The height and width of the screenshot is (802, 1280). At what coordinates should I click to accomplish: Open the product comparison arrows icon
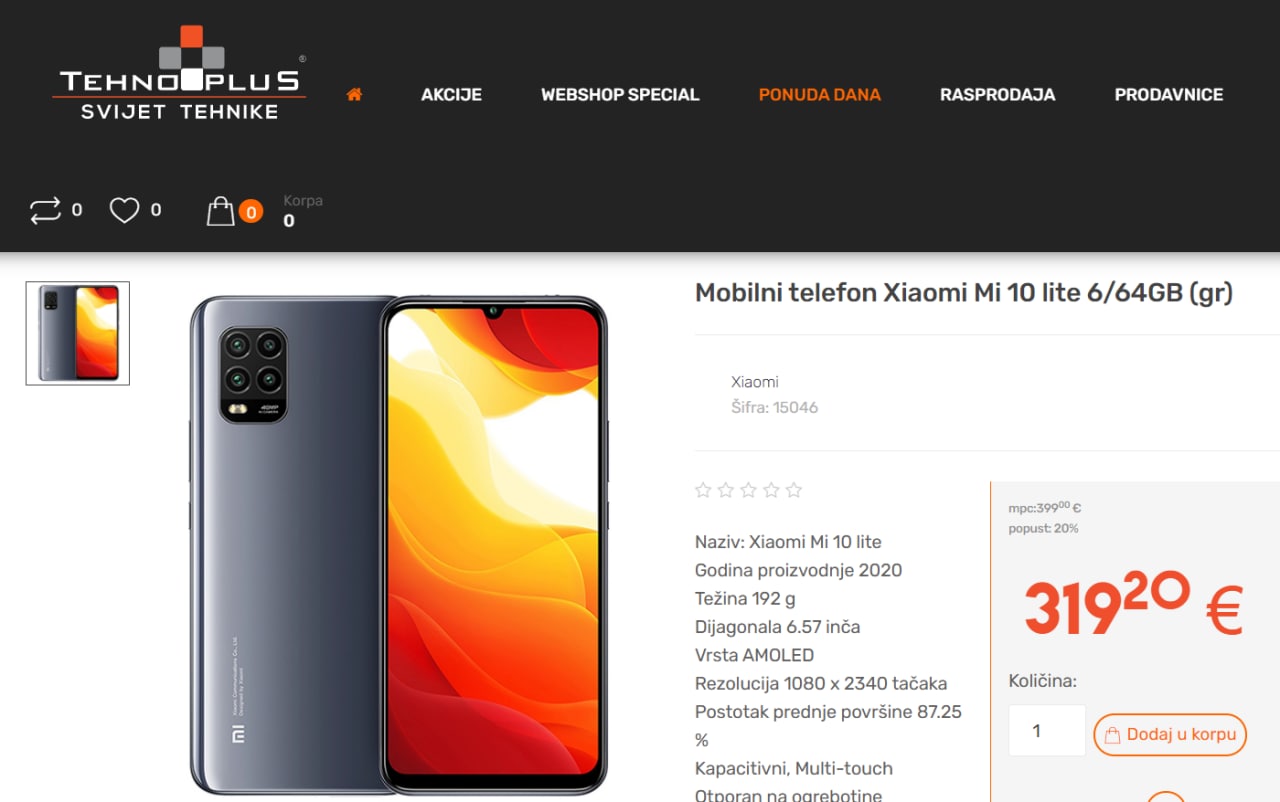45,211
